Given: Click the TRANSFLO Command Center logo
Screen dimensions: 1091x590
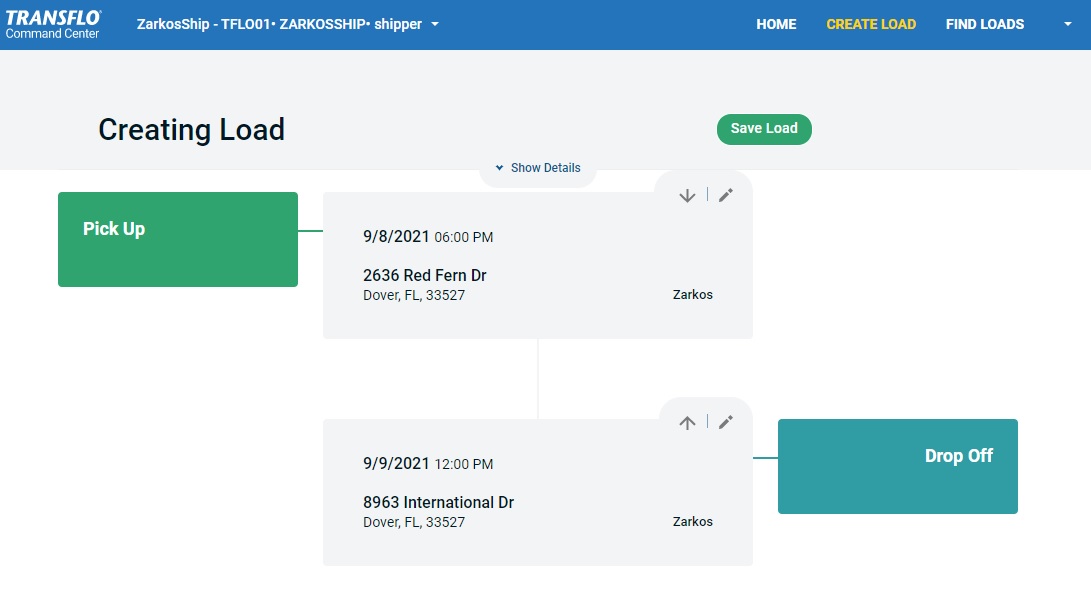Looking at the screenshot, I should (52, 24).
